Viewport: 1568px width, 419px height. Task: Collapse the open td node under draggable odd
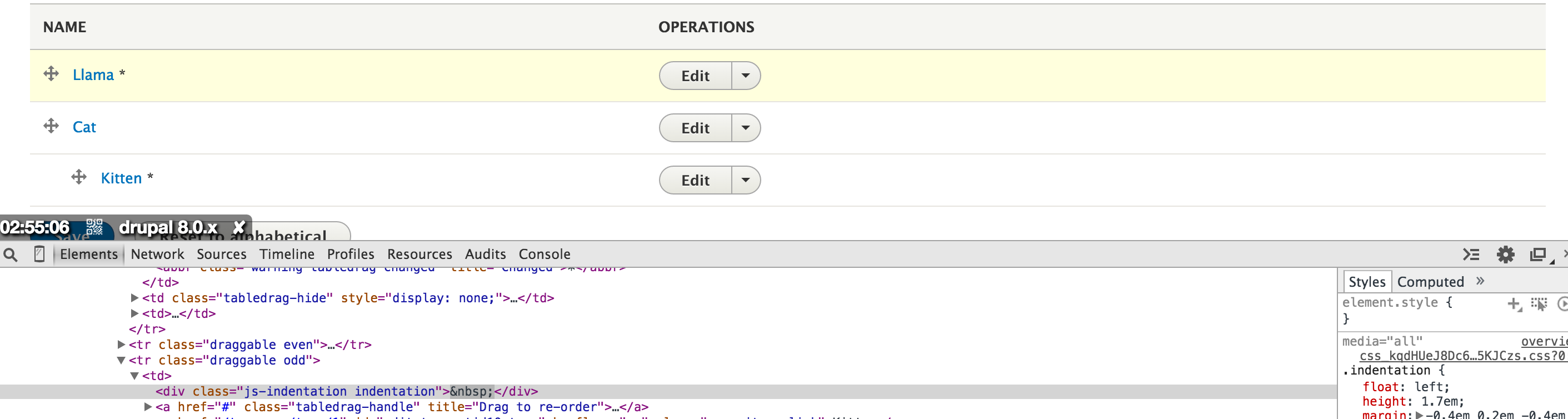pyautogui.click(x=134, y=376)
